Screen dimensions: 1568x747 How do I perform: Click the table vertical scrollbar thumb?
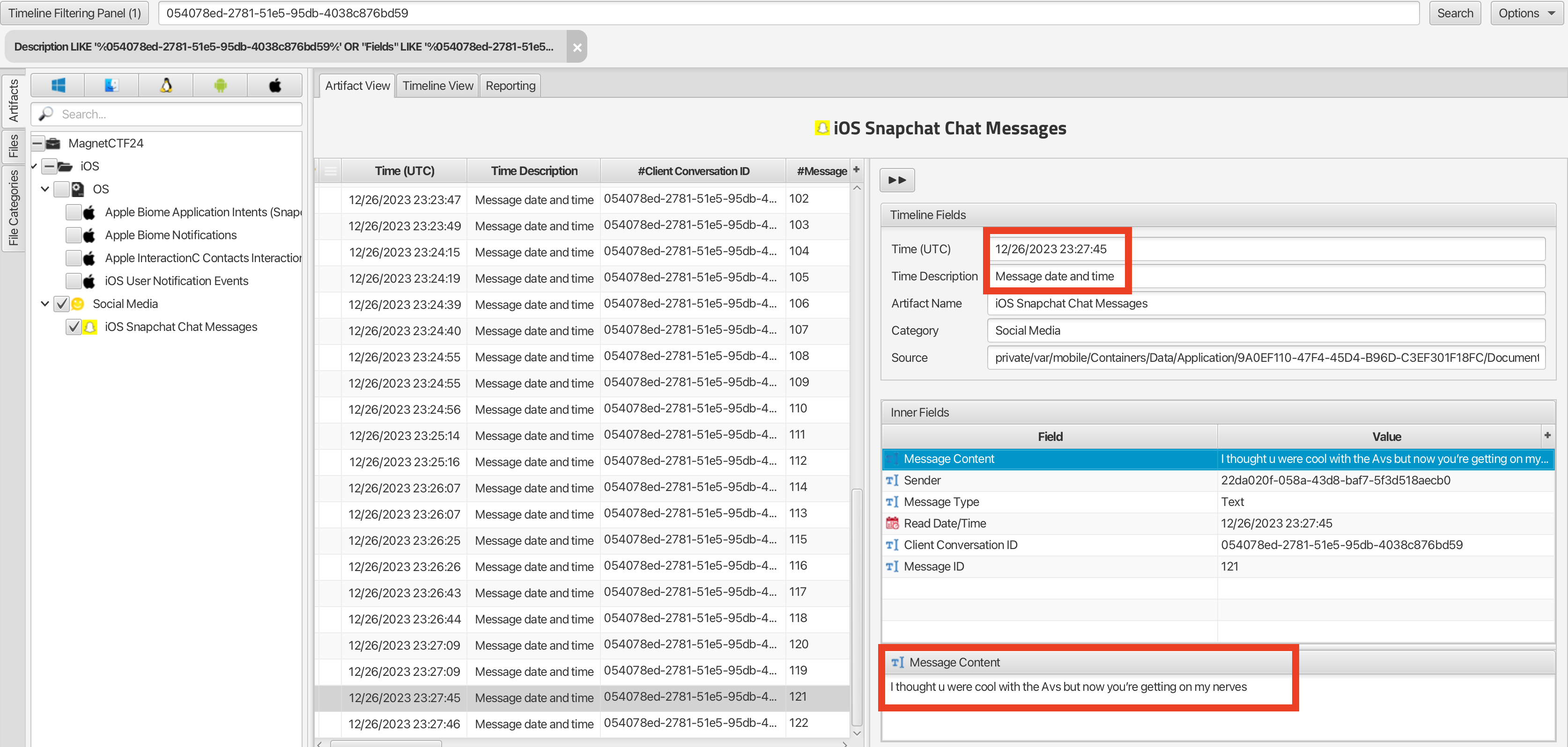857,607
